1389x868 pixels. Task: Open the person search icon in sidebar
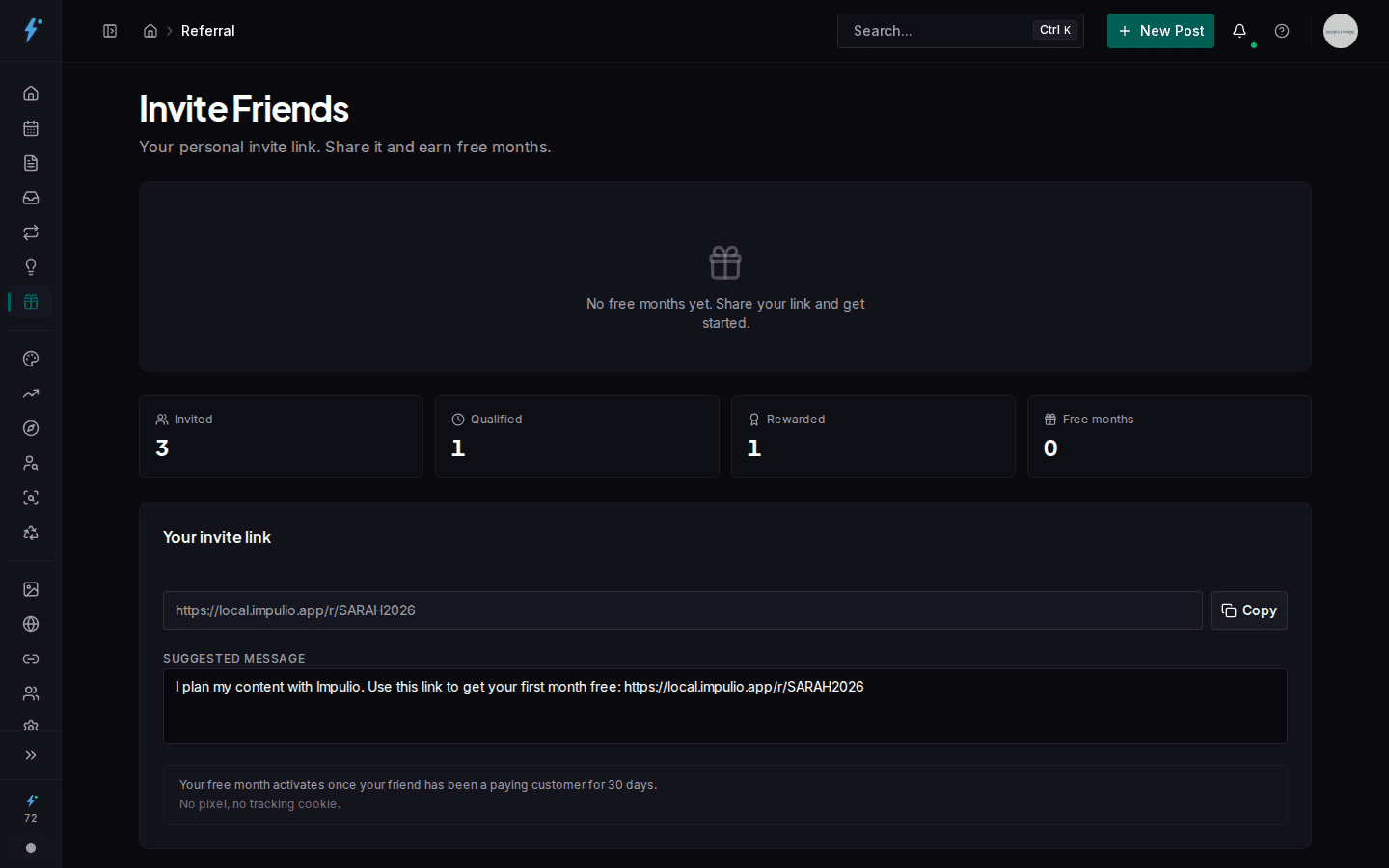point(31,463)
